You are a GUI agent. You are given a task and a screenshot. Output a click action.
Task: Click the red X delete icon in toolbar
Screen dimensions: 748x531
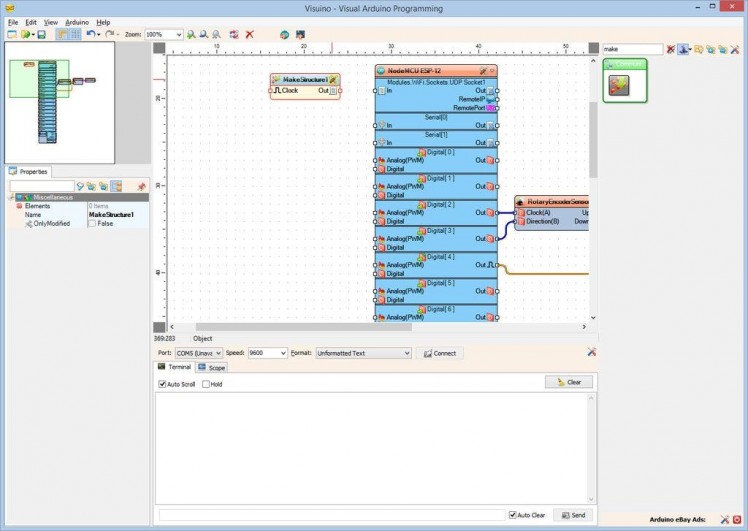coord(249,34)
